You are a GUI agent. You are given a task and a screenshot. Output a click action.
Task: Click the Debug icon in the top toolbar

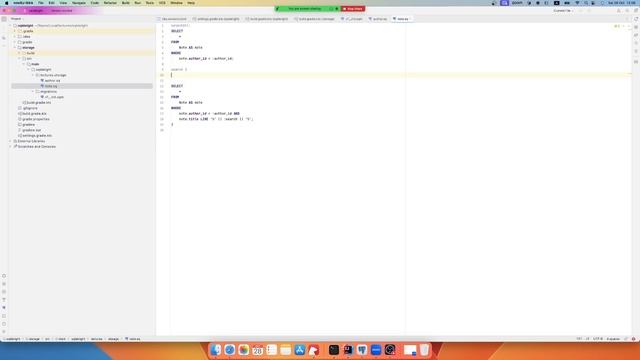pos(589,11)
